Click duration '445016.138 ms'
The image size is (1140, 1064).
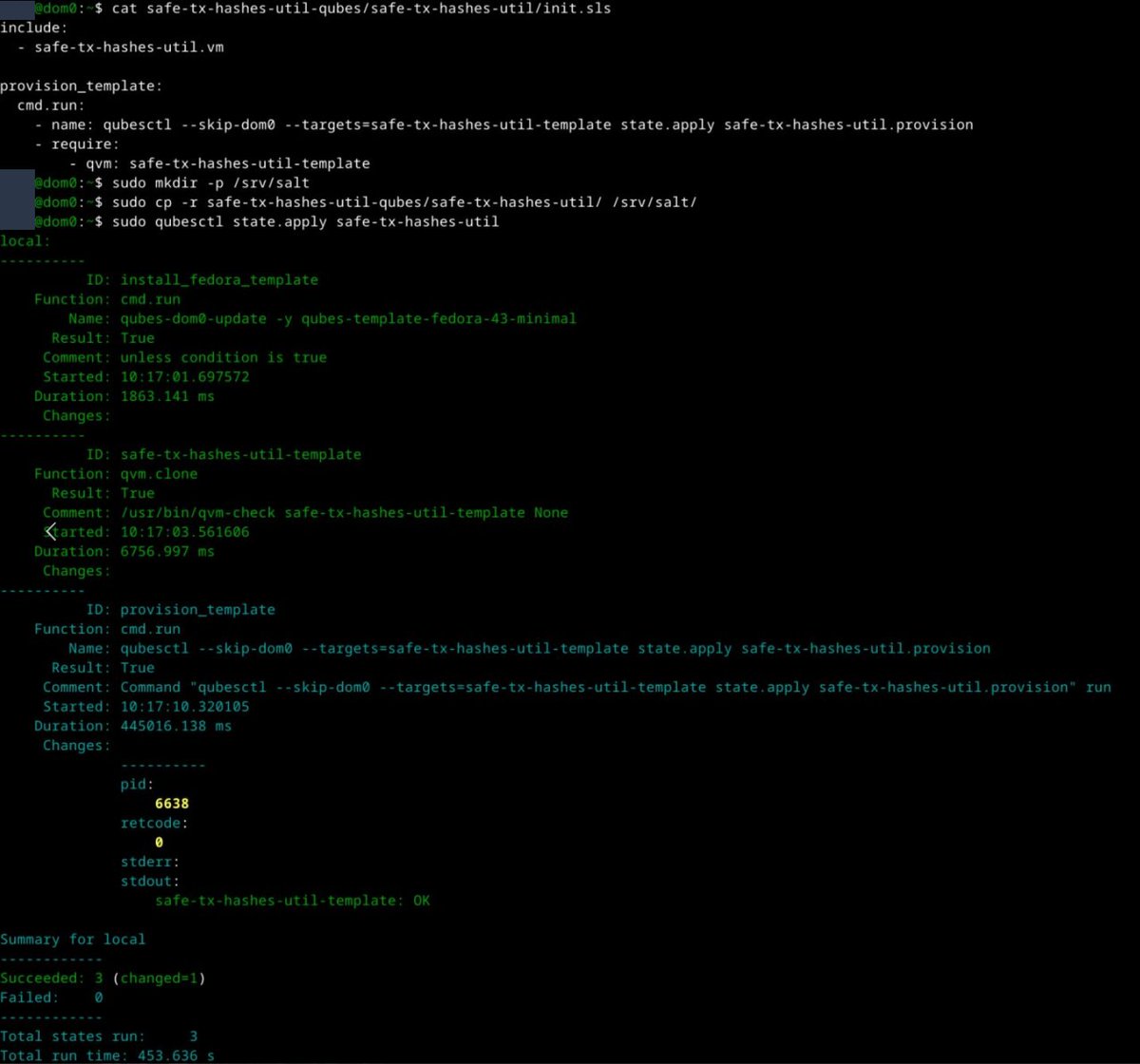pos(176,726)
